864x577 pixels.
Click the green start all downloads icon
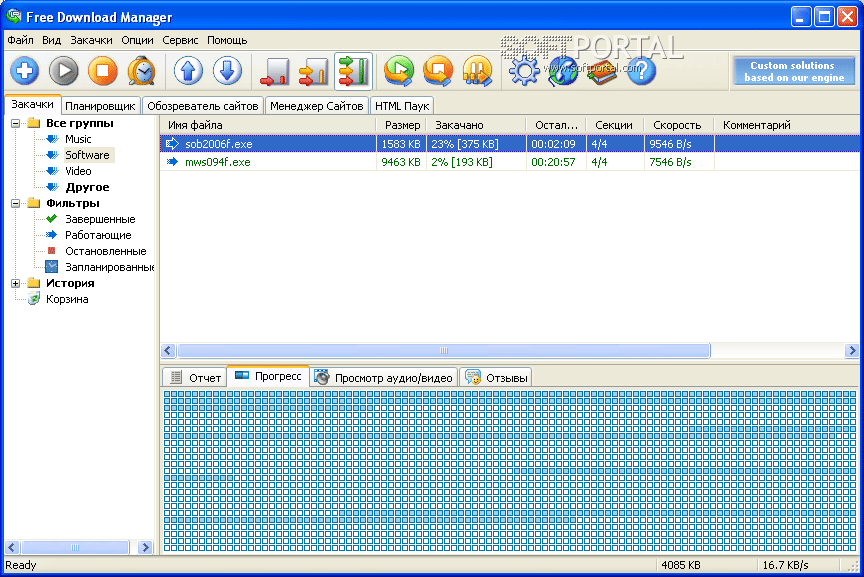[x=399, y=71]
